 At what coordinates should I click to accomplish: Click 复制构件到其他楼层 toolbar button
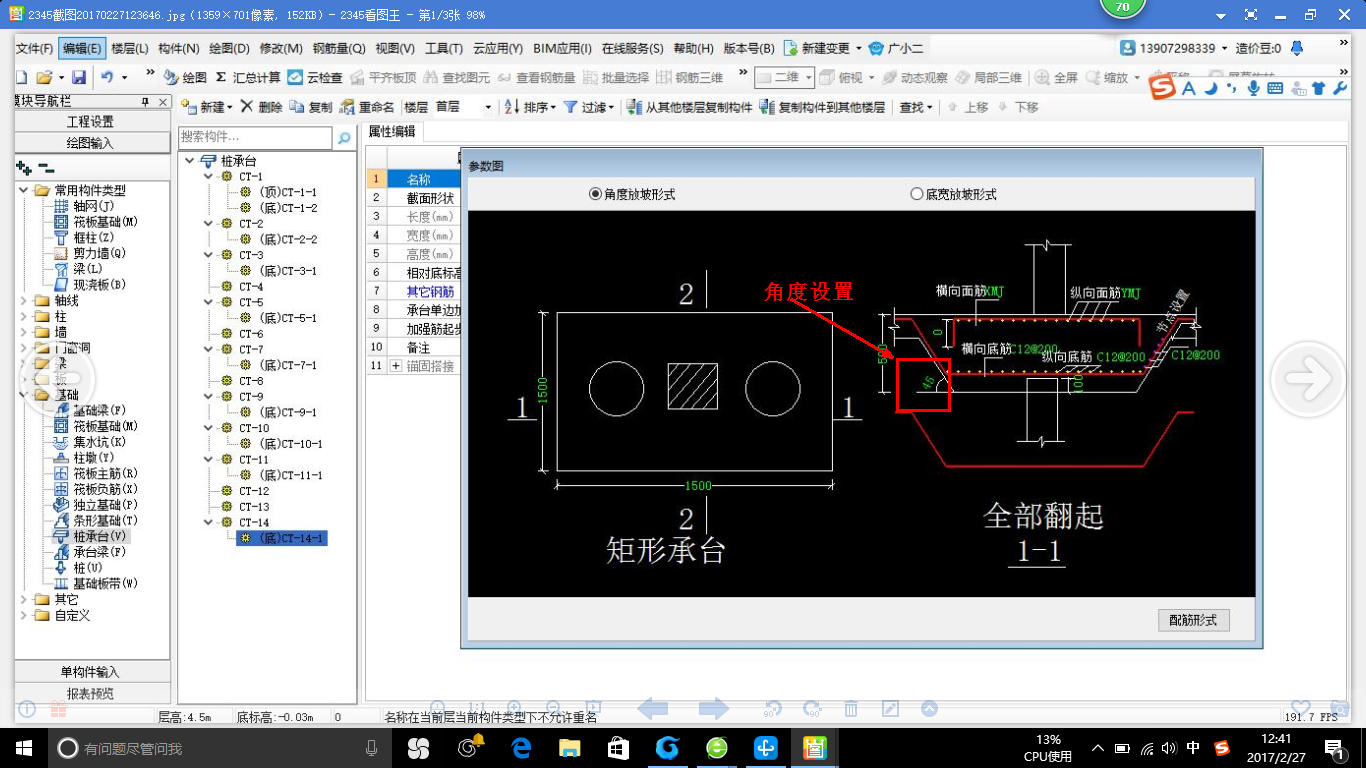(822, 107)
